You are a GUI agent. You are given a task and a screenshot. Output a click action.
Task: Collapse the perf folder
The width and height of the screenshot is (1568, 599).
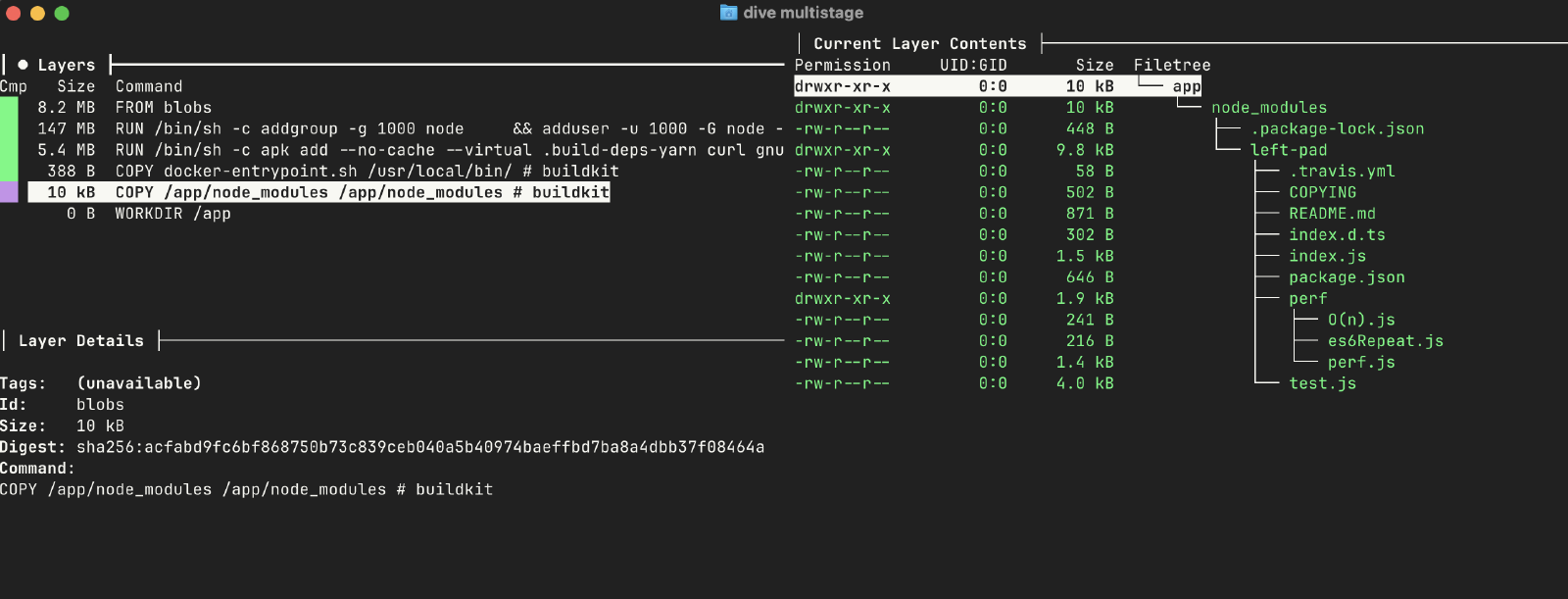coord(1307,299)
